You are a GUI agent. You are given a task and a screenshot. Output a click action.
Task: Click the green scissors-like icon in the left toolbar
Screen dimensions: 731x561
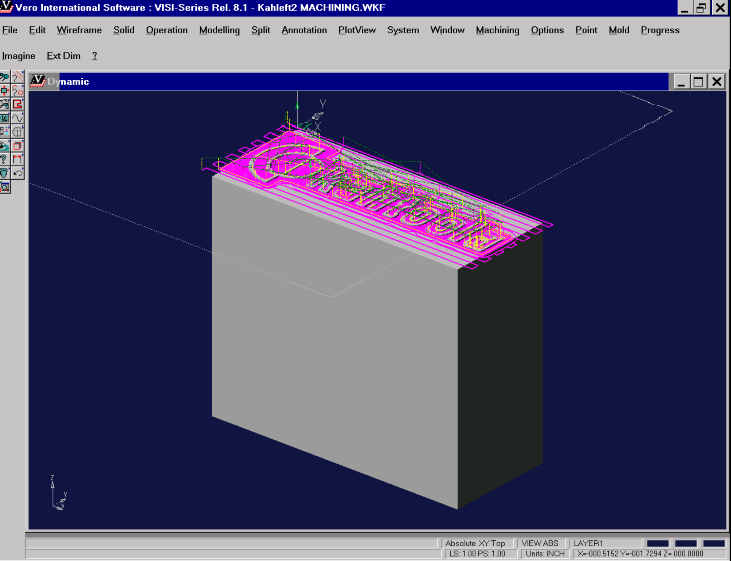[5, 76]
